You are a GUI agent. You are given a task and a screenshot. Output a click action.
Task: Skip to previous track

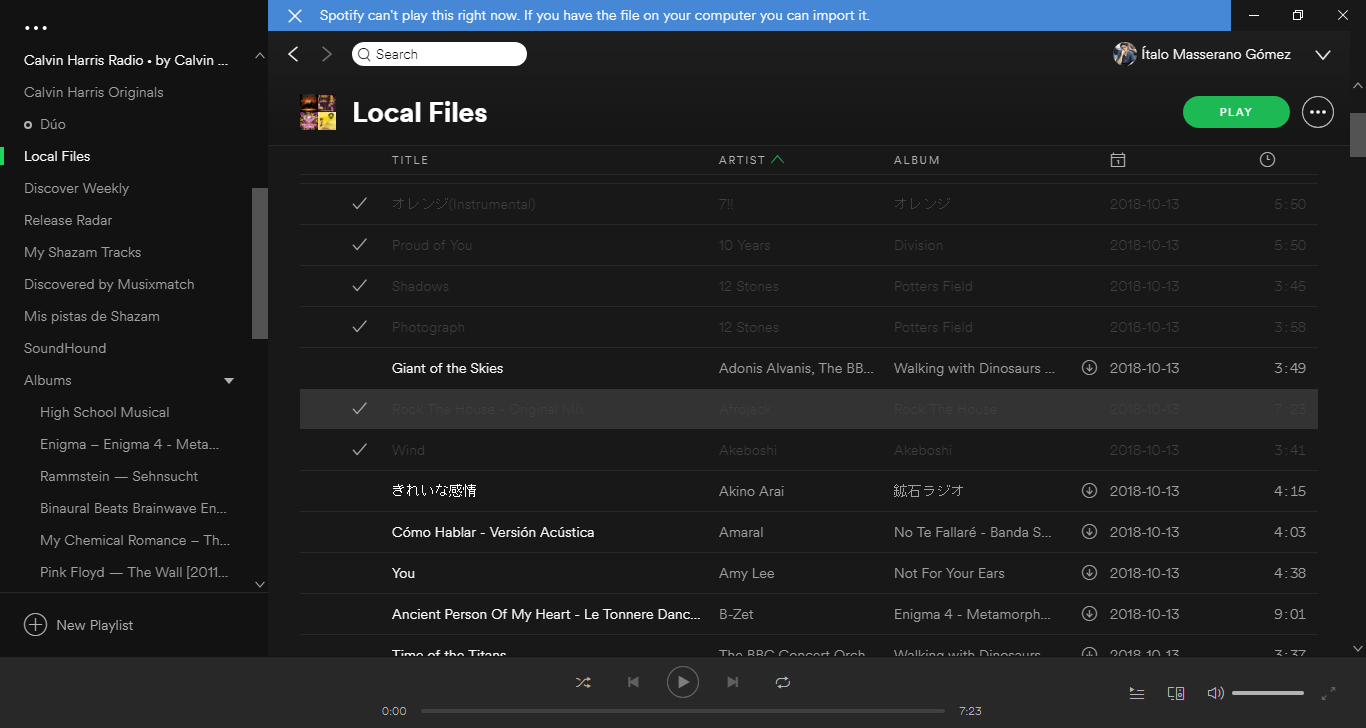tap(633, 682)
